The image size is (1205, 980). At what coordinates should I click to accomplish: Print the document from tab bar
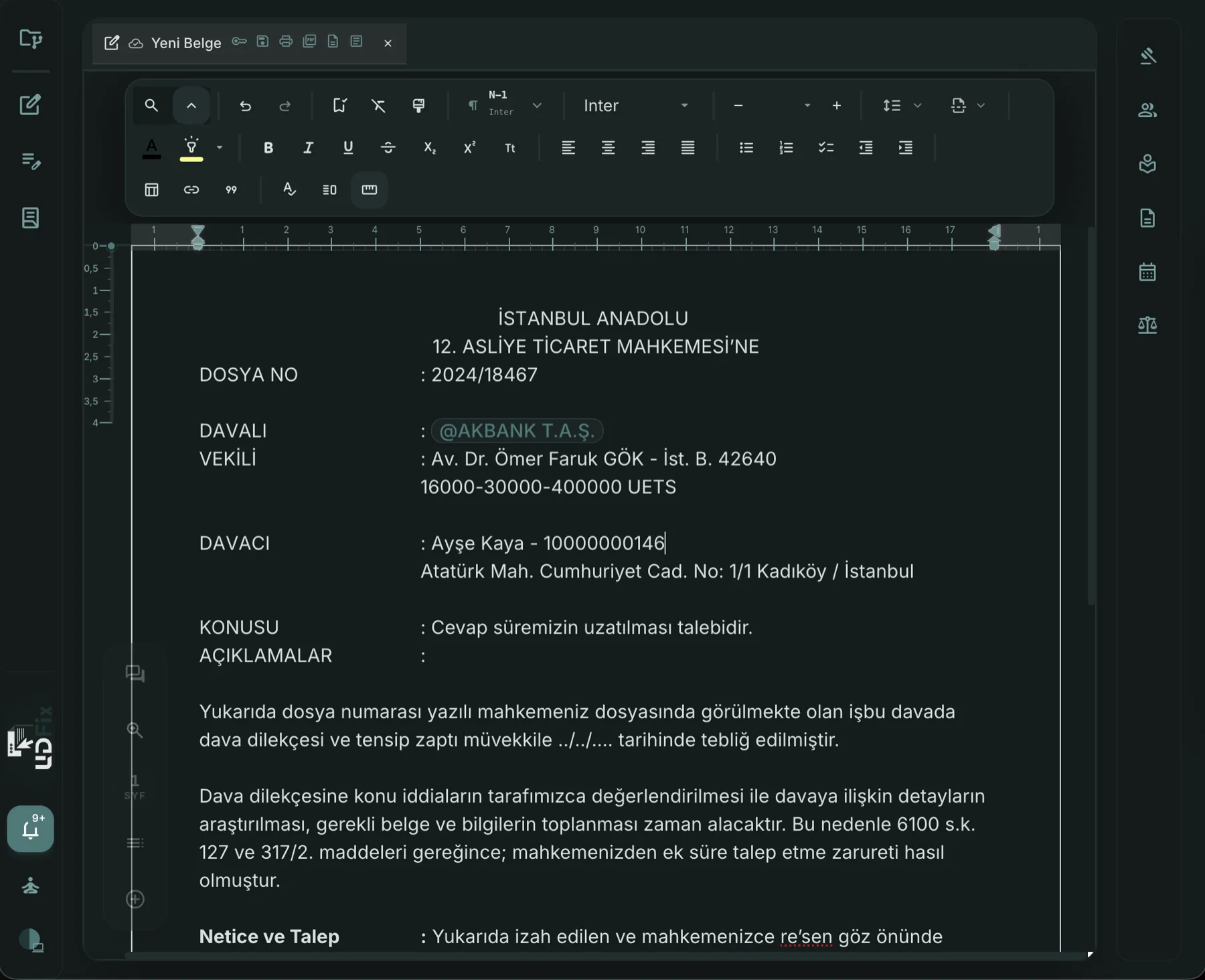pyautogui.click(x=286, y=42)
